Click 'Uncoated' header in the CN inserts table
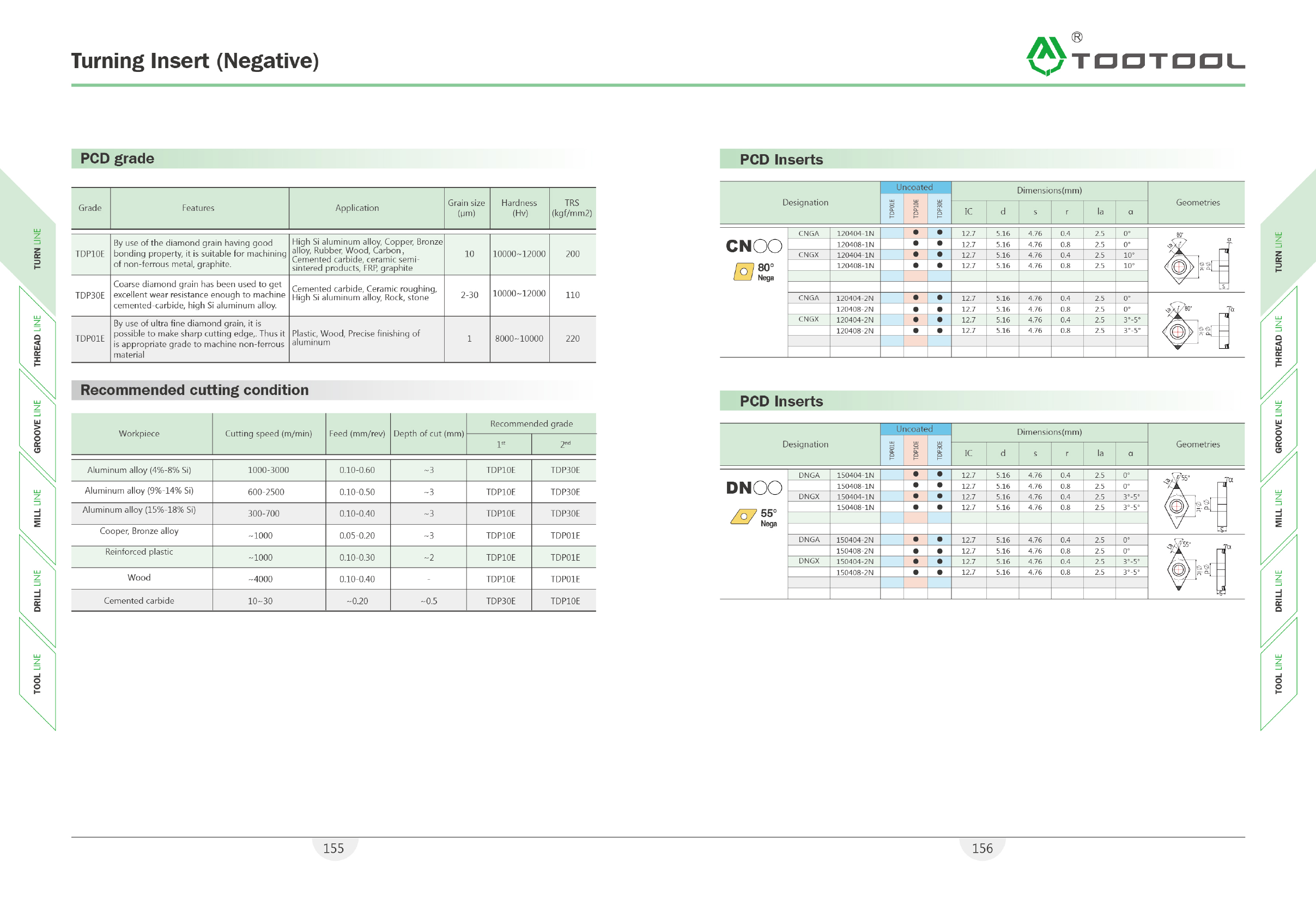This screenshot has height=899, width=1316. pyautogui.click(x=914, y=187)
